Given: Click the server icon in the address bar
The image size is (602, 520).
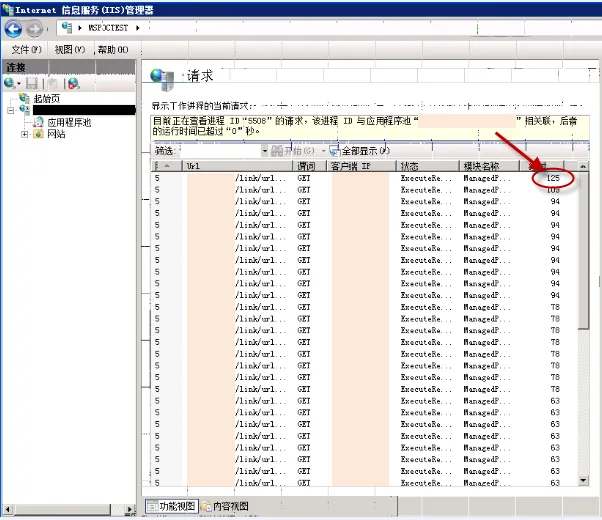Looking at the screenshot, I should 67,28.
